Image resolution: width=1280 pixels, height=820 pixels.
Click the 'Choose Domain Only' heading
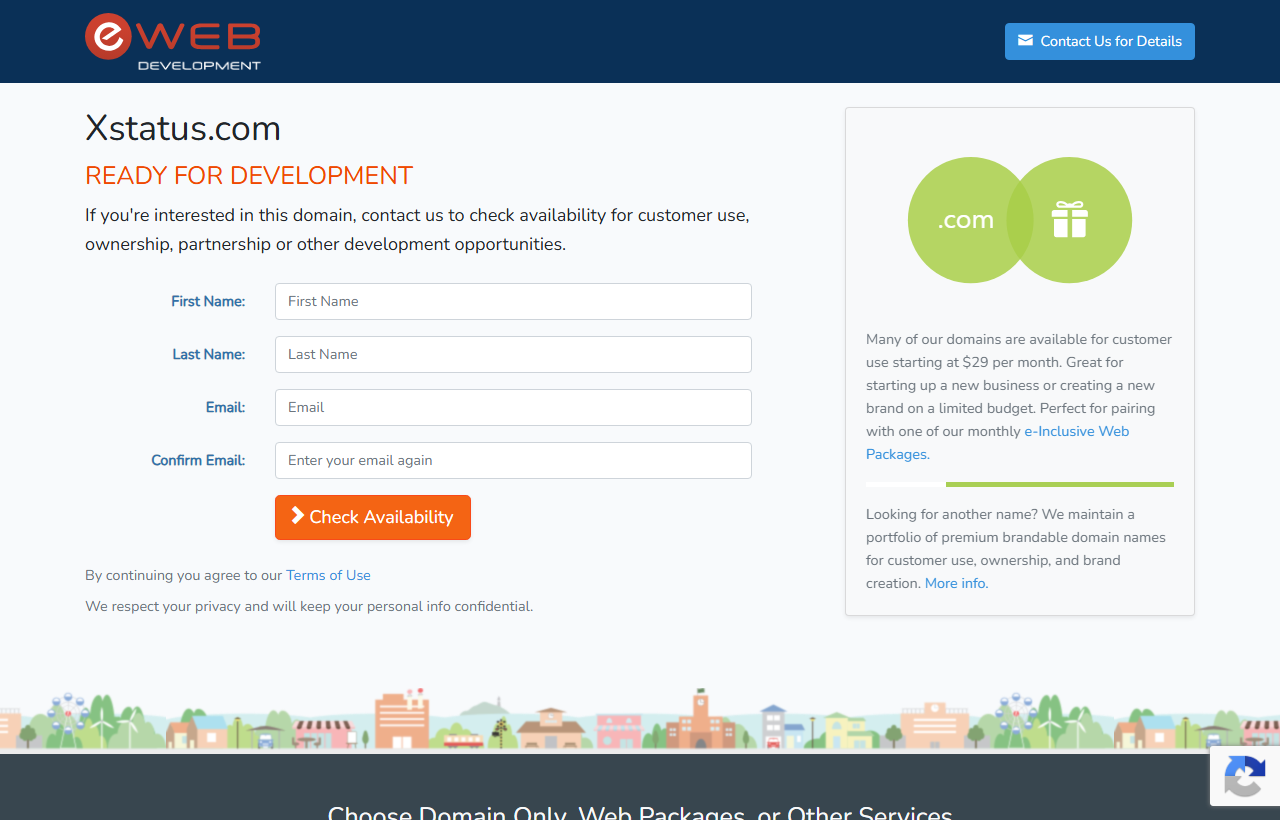(x=640, y=812)
